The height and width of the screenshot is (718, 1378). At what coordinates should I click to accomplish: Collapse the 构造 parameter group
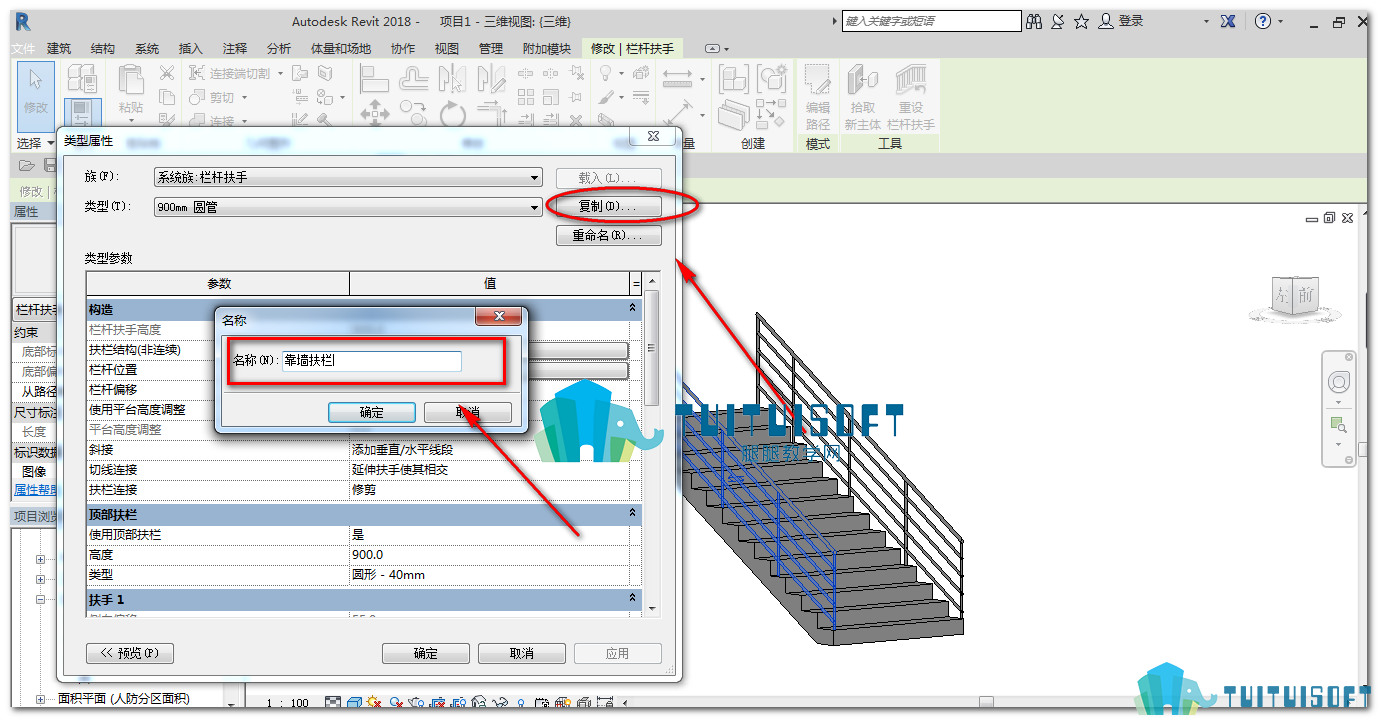point(632,309)
